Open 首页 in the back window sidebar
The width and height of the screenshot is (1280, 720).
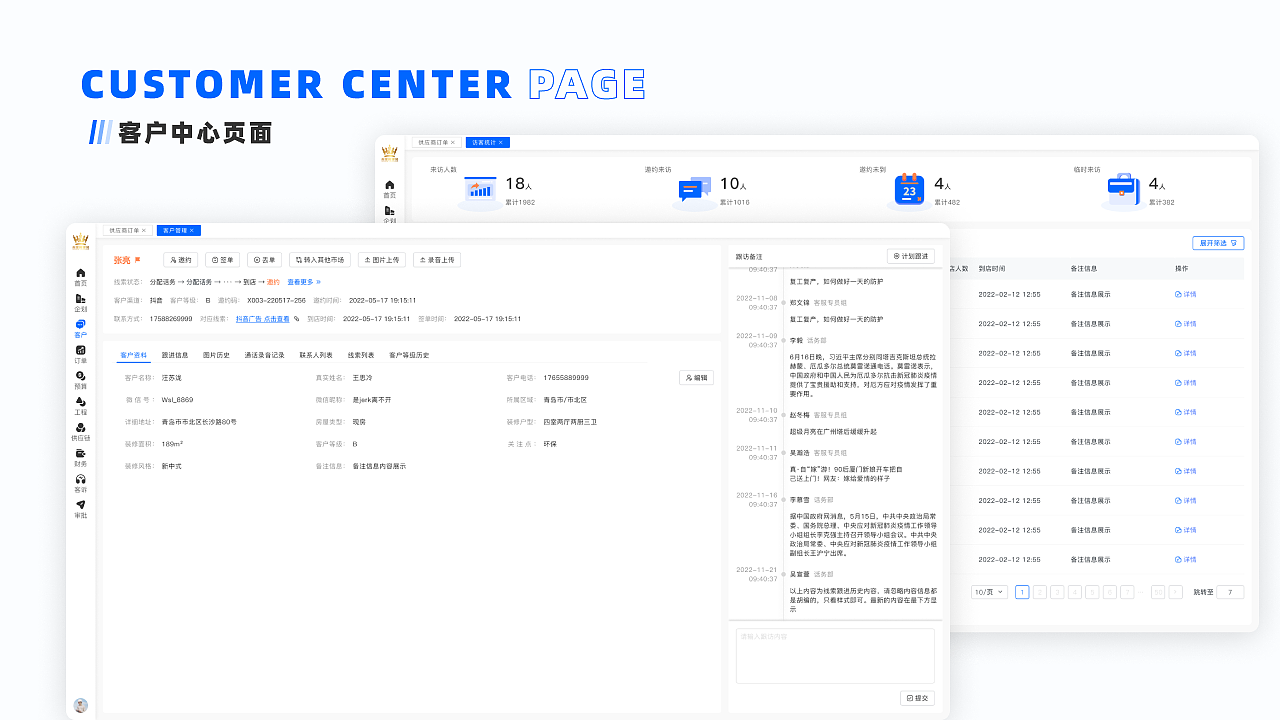coord(390,188)
